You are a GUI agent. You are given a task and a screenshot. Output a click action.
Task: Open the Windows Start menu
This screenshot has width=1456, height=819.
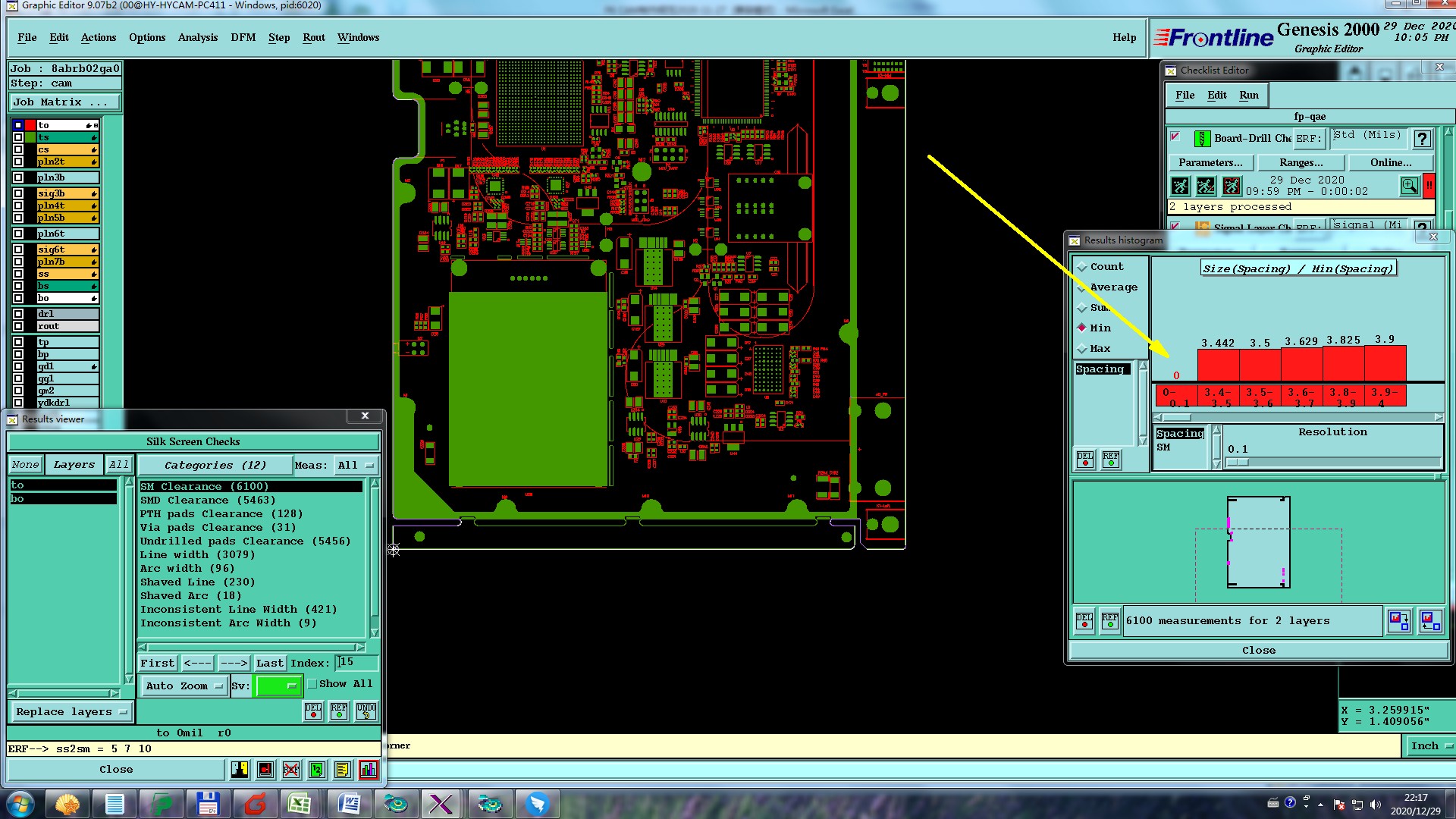pyautogui.click(x=20, y=804)
